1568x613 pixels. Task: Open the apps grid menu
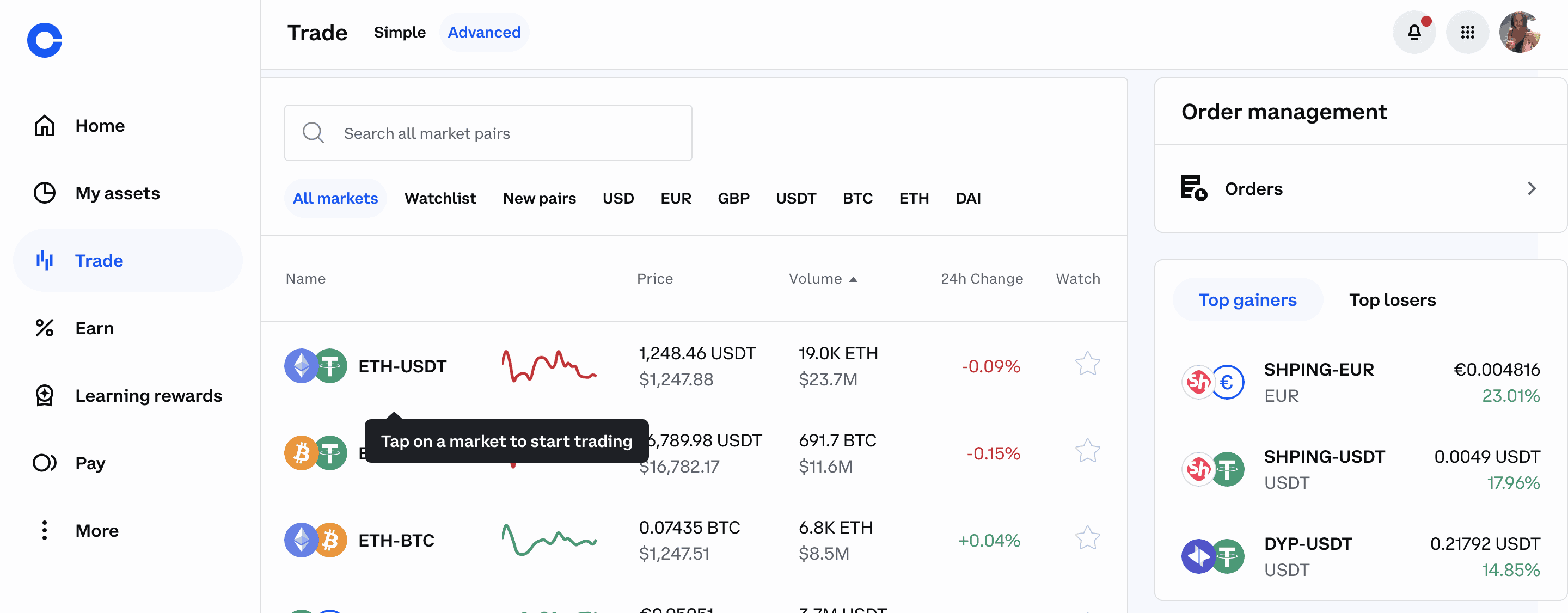(1468, 32)
